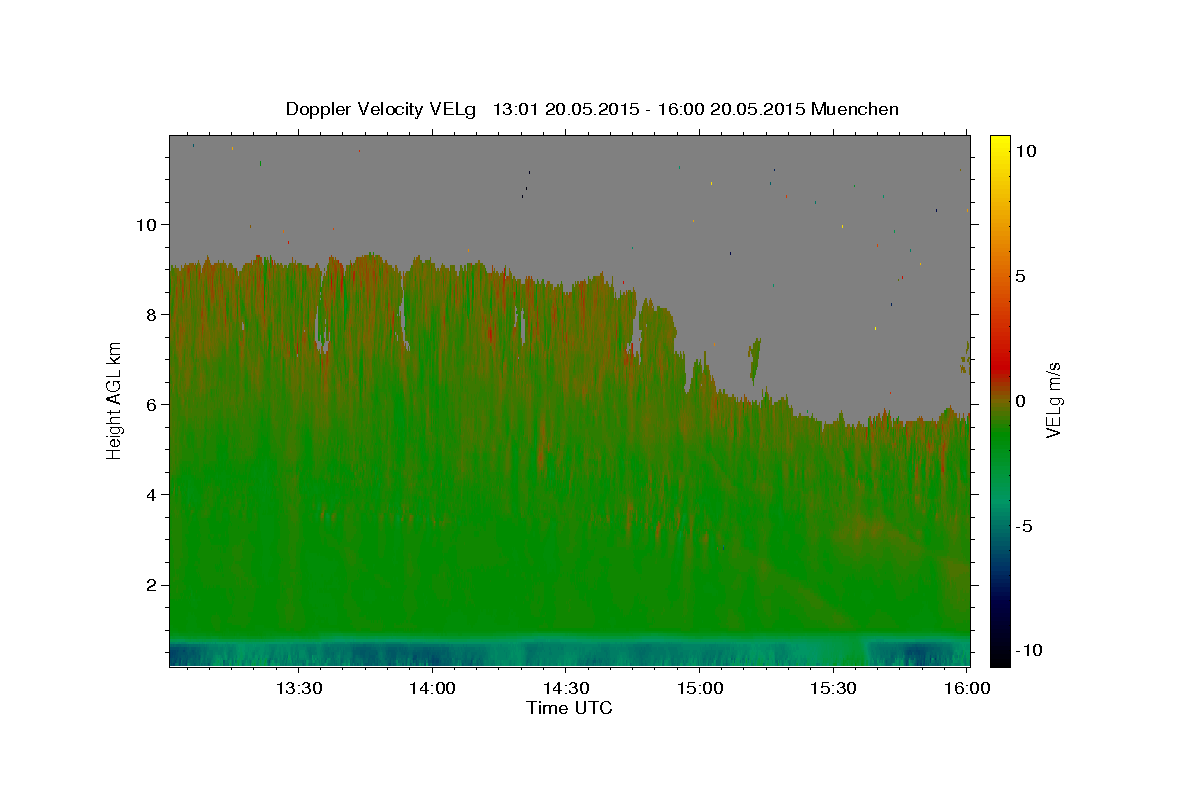Click the isolated cloud patch near 15:10

pyautogui.click(x=754, y=360)
